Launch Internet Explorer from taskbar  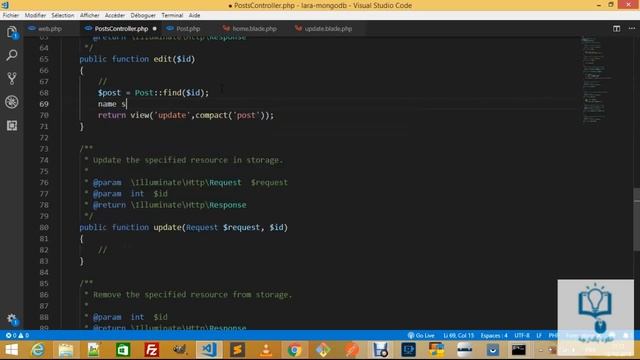pos(38,350)
